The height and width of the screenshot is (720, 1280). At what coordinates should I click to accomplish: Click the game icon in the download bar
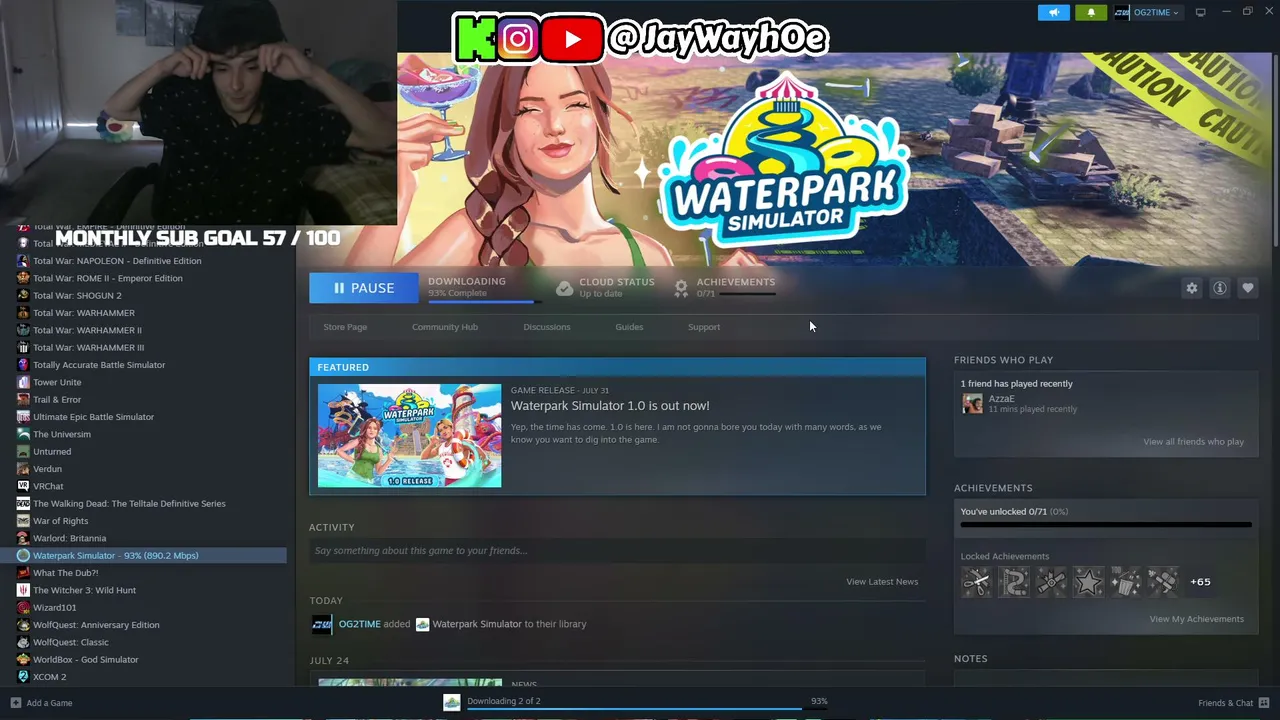(x=452, y=702)
